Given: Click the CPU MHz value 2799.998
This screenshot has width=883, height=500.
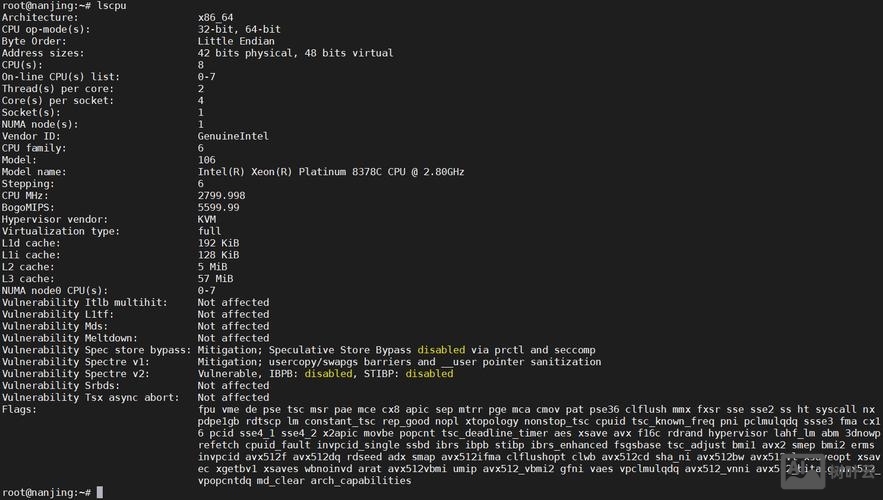Looking at the screenshot, I should tap(221, 196).
